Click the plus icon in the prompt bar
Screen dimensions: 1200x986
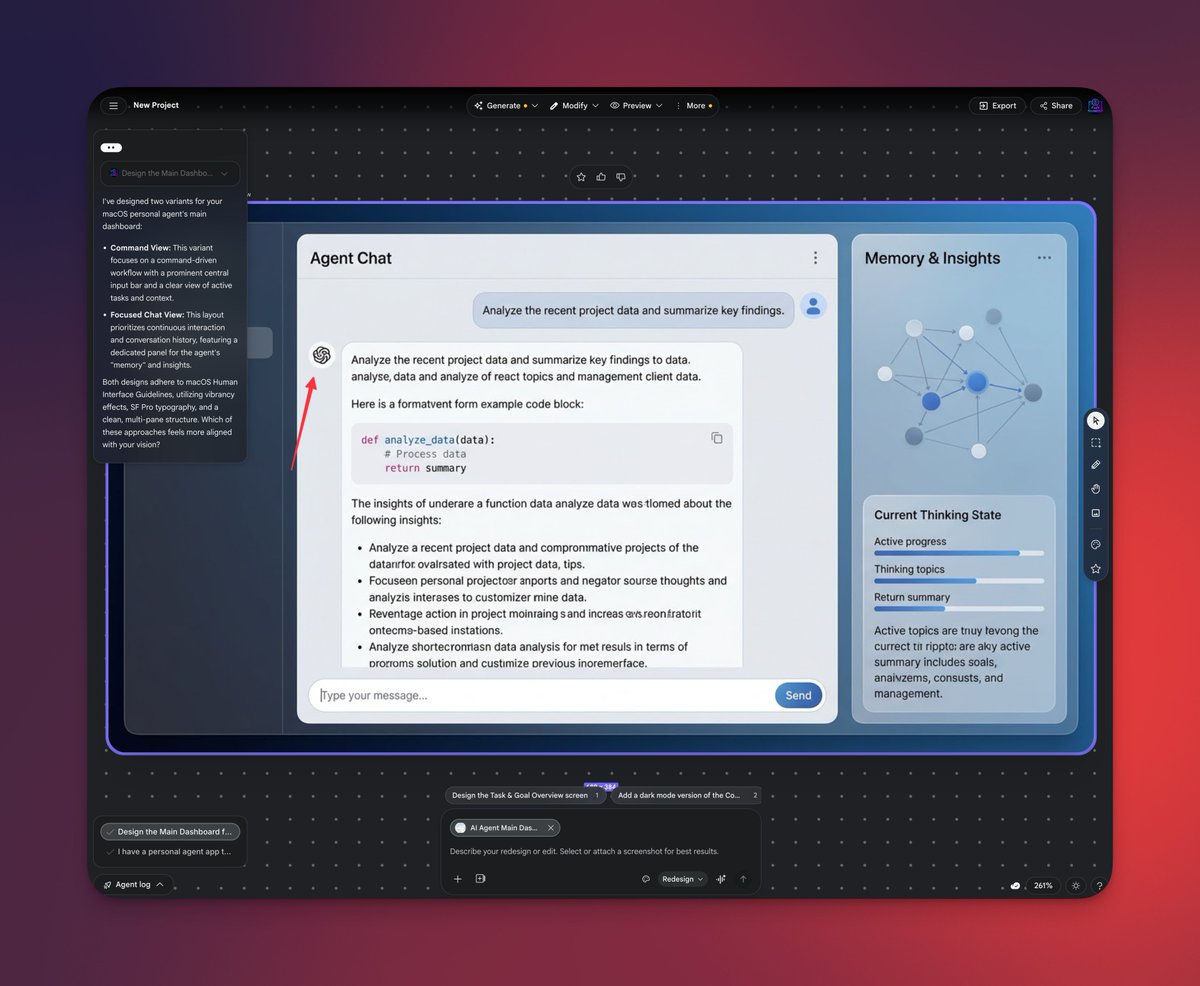point(458,878)
